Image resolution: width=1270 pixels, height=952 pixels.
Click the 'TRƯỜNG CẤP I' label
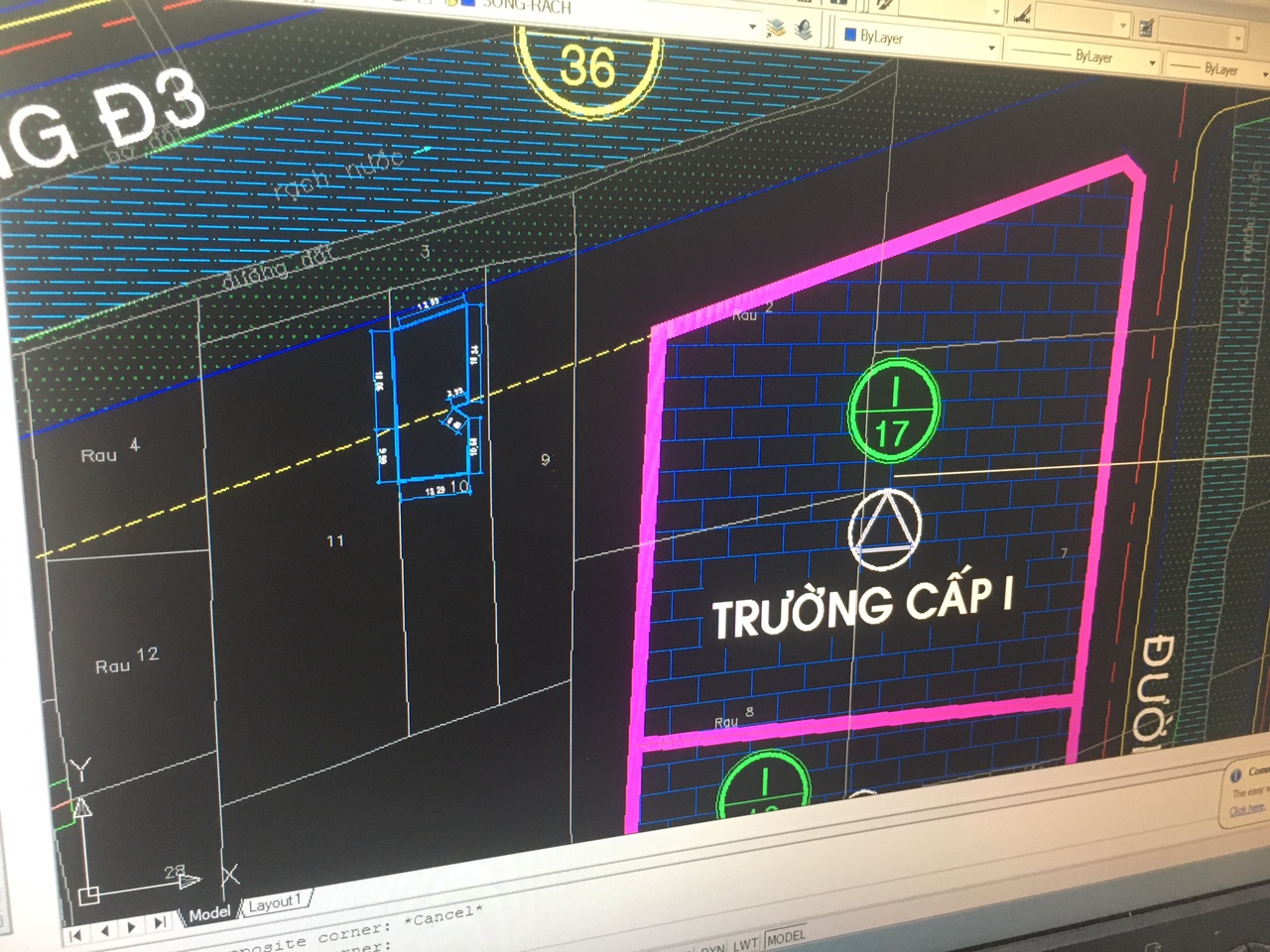862,605
